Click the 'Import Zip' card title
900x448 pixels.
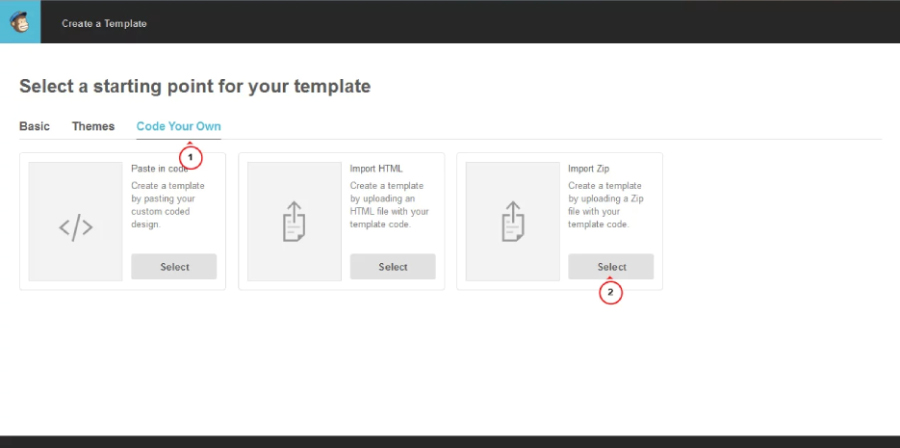tap(589, 169)
